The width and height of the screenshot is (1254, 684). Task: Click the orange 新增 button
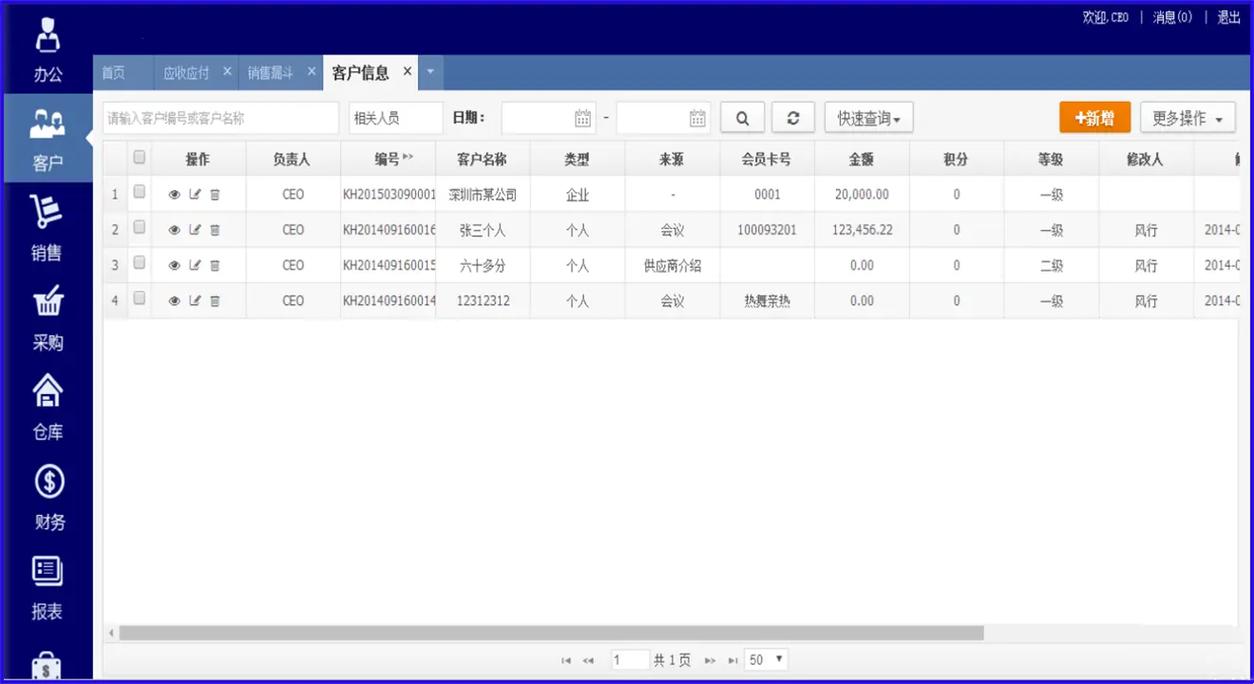click(x=1094, y=117)
